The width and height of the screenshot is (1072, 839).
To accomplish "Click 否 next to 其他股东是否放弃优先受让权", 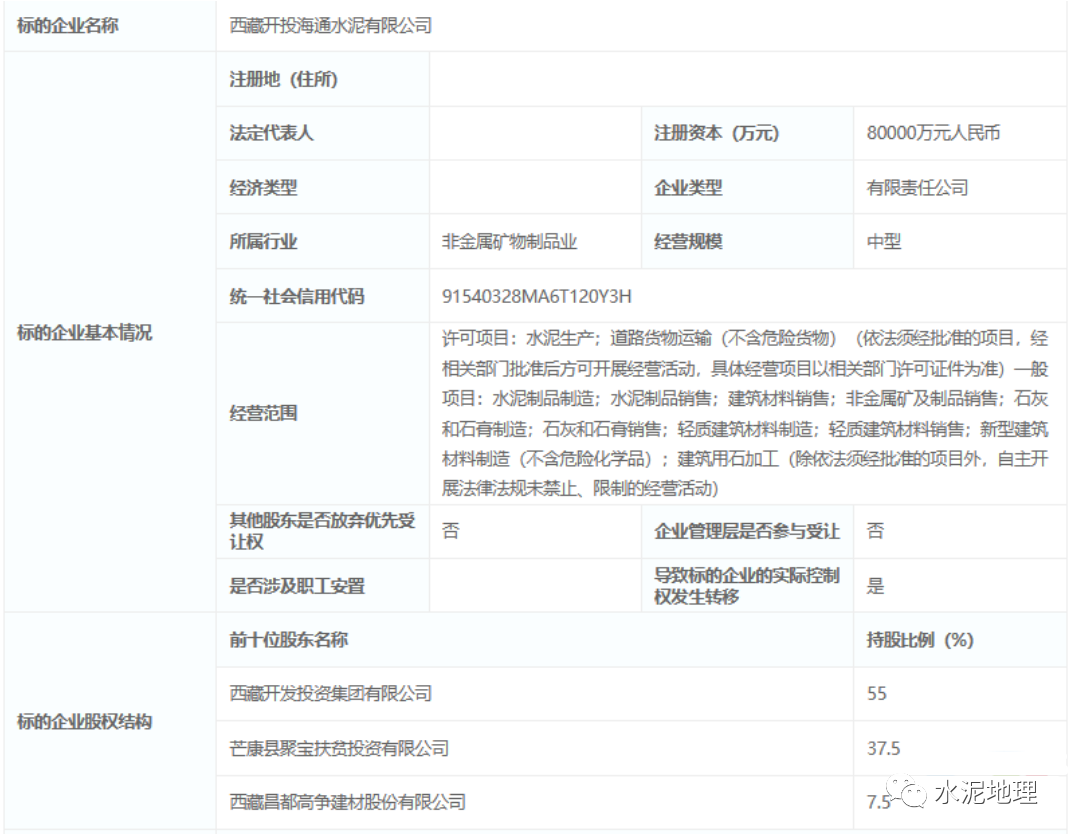I will [451, 531].
